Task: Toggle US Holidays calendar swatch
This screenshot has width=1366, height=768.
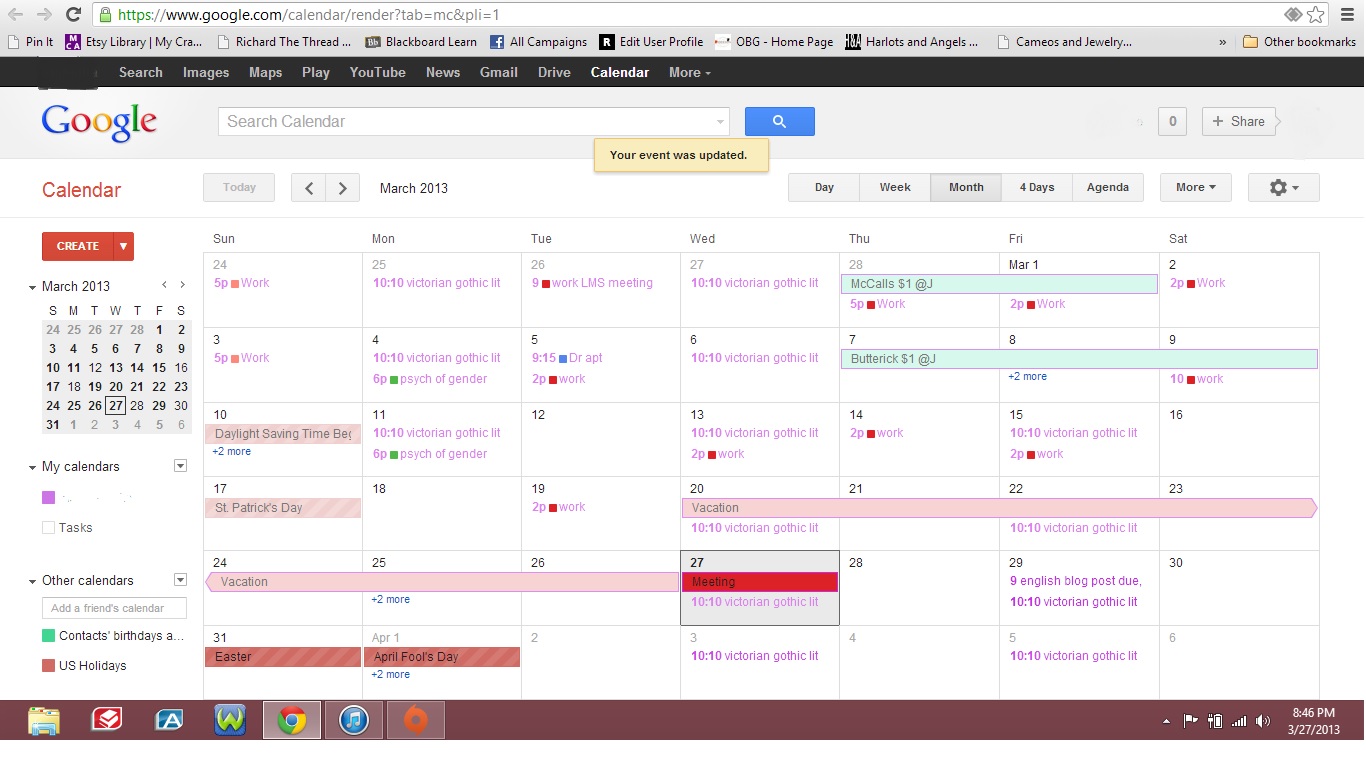Action: (48, 665)
